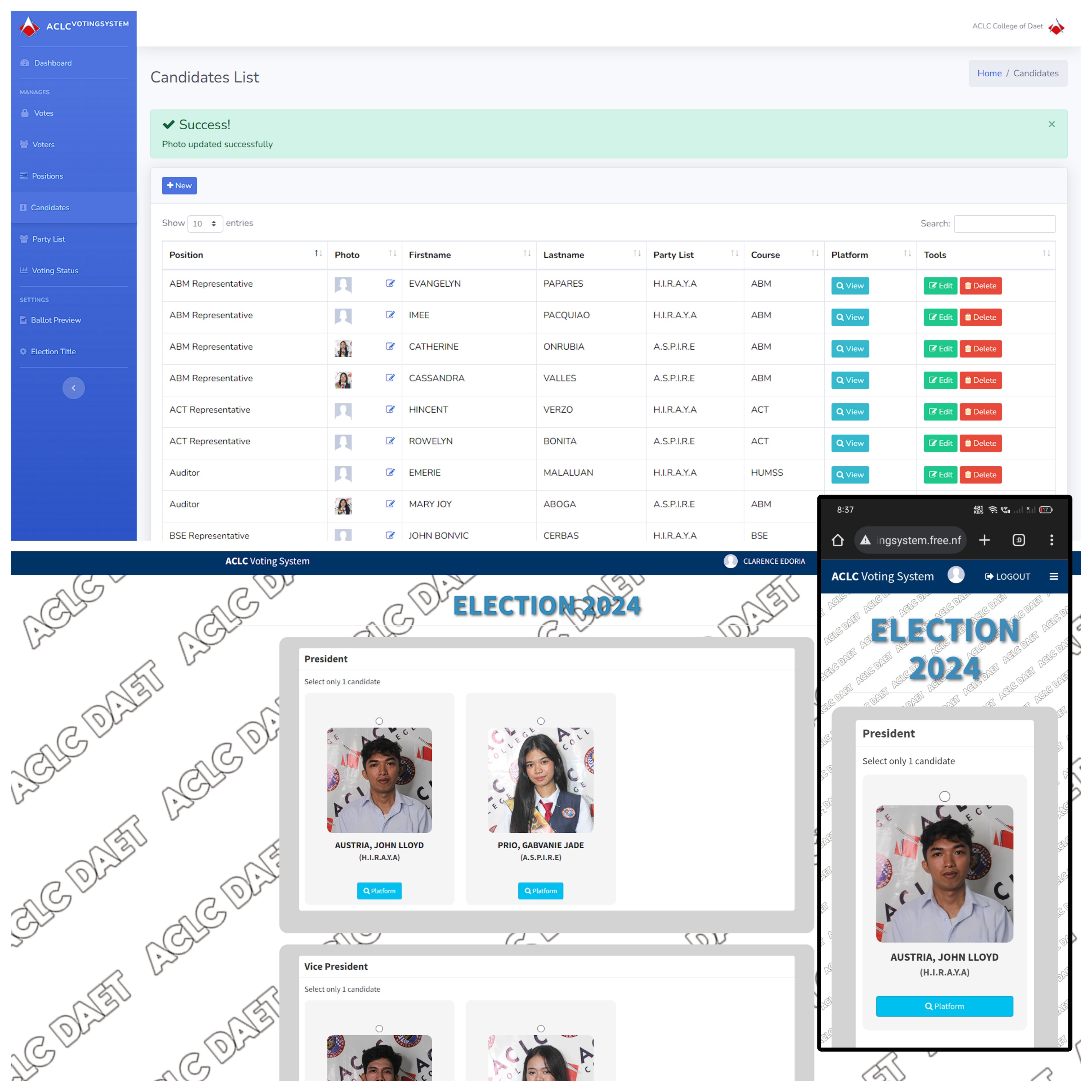
Task: Edit photo icon for EVANGELYN
Action: pyautogui.click(x=390, y=283)
